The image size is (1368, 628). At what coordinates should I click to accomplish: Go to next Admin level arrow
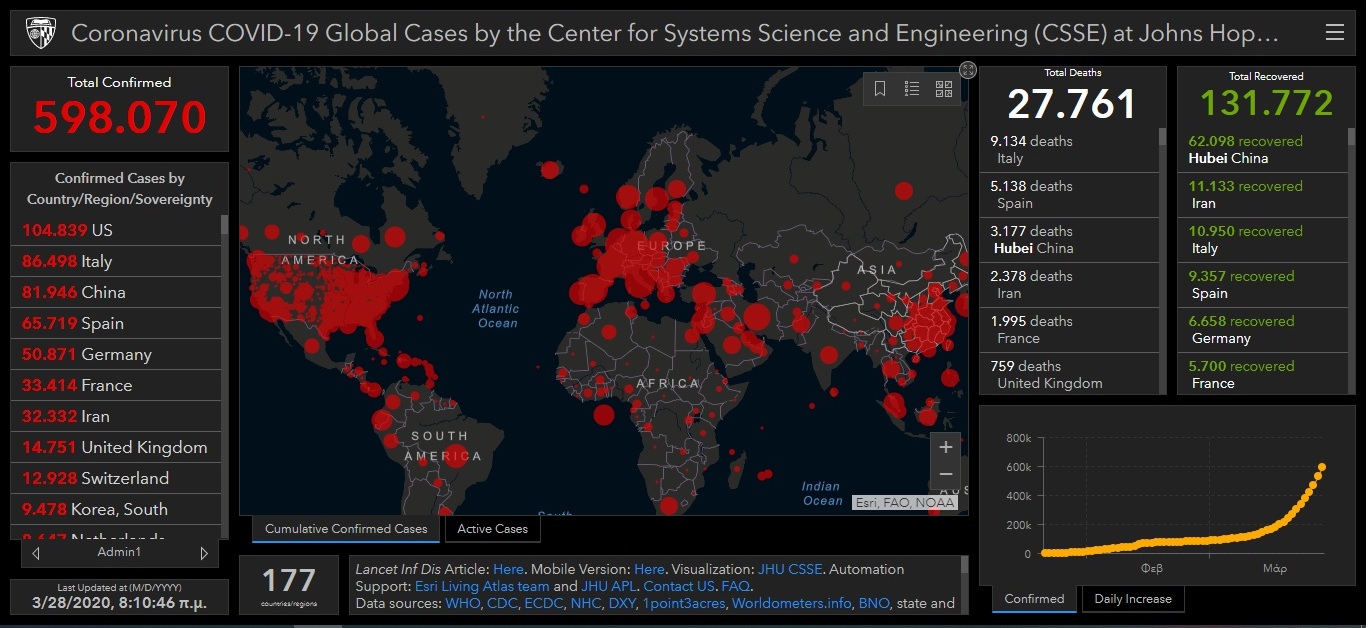(x=204, y=553)
